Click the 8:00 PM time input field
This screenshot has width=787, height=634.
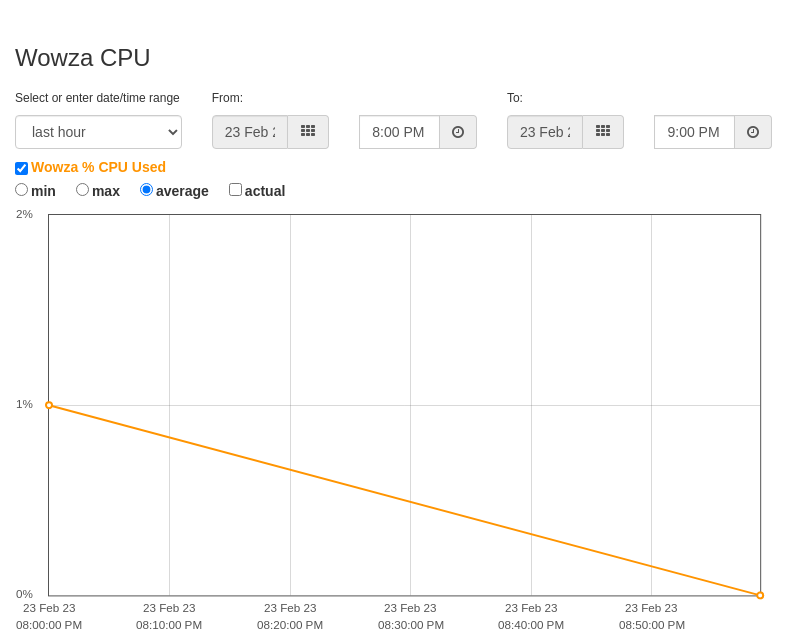tap(400, 132)
